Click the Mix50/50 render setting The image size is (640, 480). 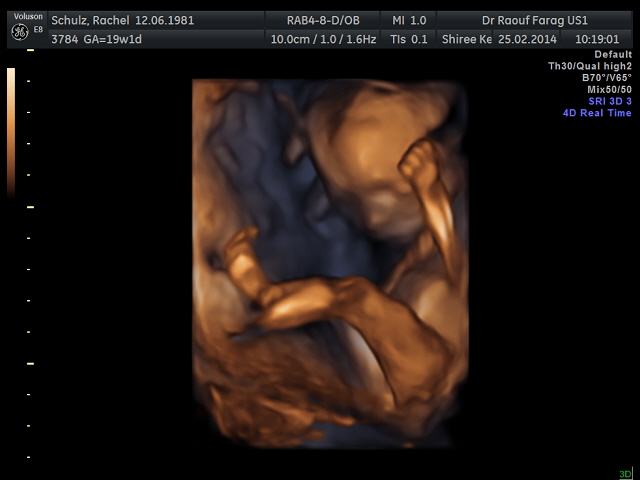click(608, 89)
